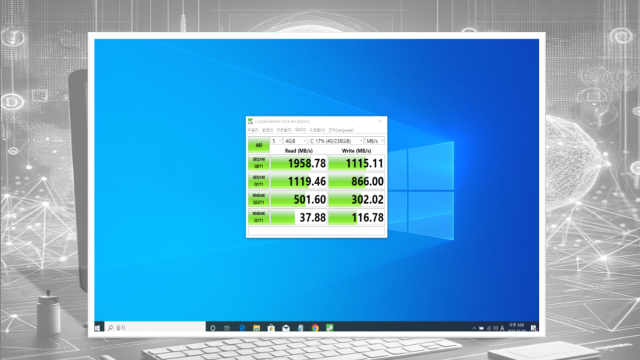Click the 116.78 random write result
Screen dimensions: 640x360
click(356, 217)
